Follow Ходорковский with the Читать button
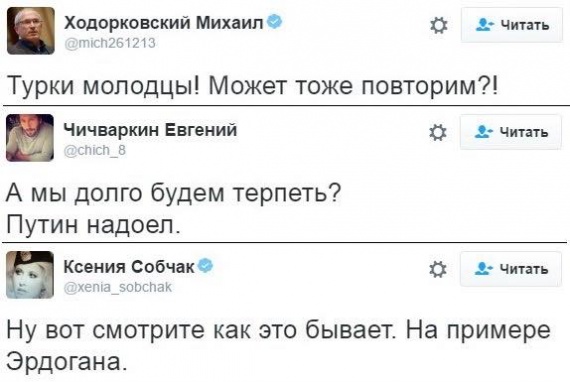The image size is (570, 382). click(x=511, y=25)
